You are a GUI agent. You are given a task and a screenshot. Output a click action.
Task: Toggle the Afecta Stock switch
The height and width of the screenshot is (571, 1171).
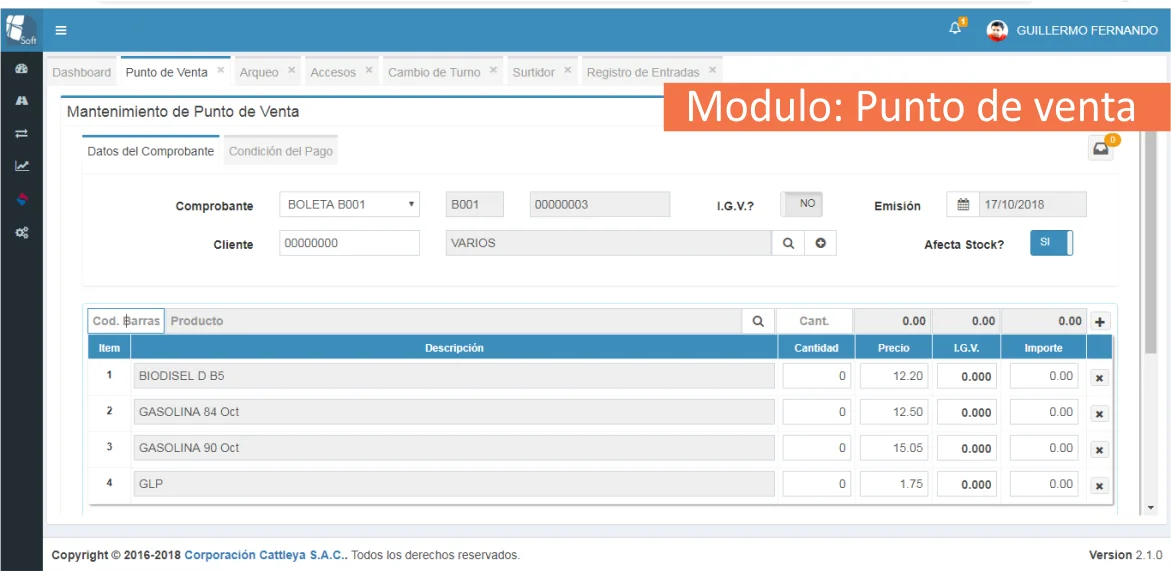[1051, 243]
